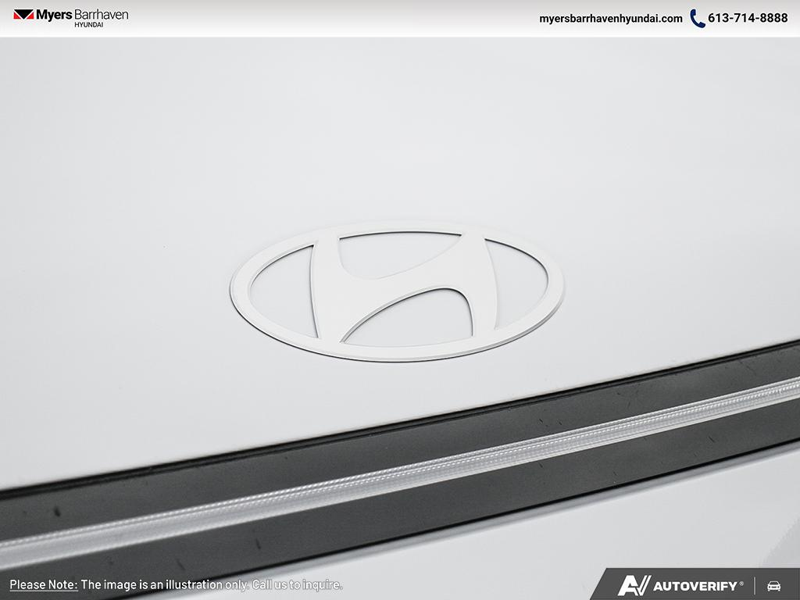This screenshot has width=800, height=600.
Task: Open the myersbarrhavenhyundai.com website link
Action: click(x=610, y=19)
